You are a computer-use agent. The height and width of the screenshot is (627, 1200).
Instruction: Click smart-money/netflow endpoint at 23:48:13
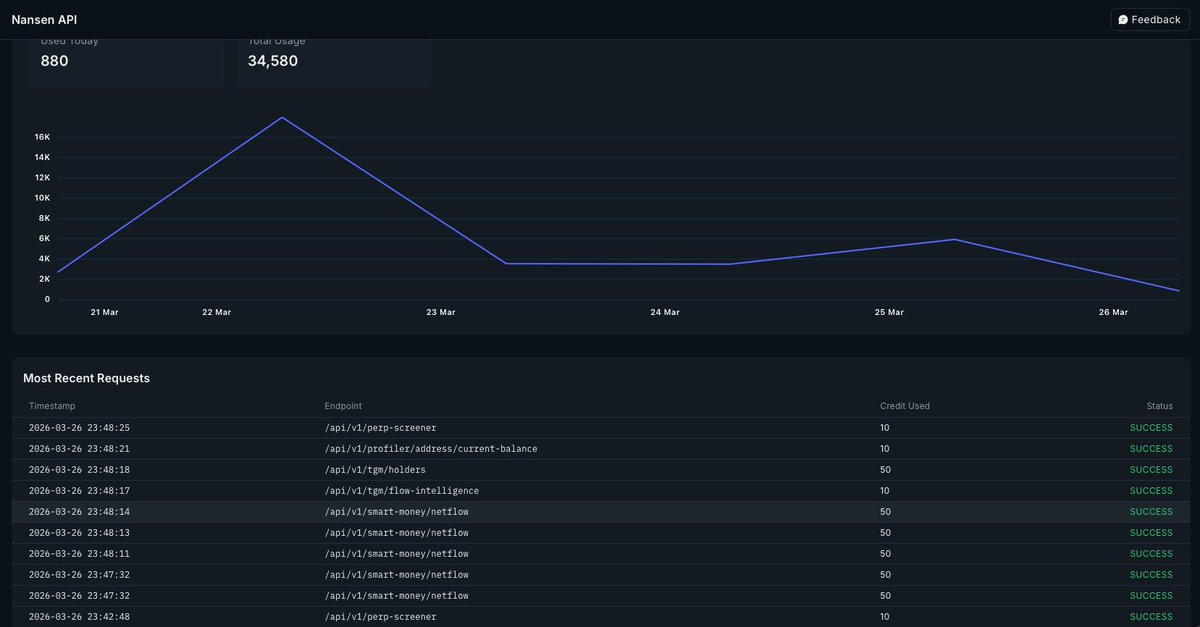click(x=397, y=533)
